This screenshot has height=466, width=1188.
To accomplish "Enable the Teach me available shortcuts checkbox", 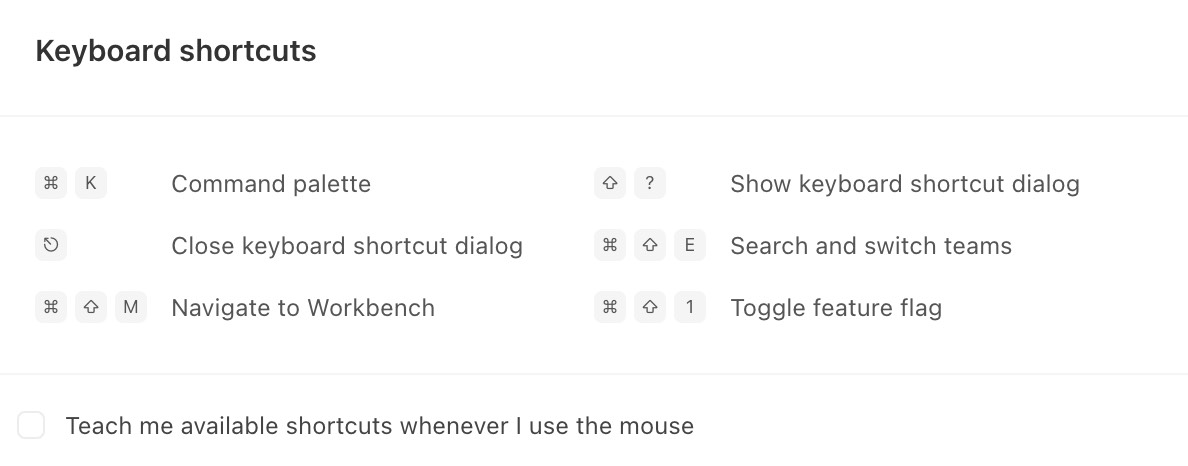I will [31, 425].
